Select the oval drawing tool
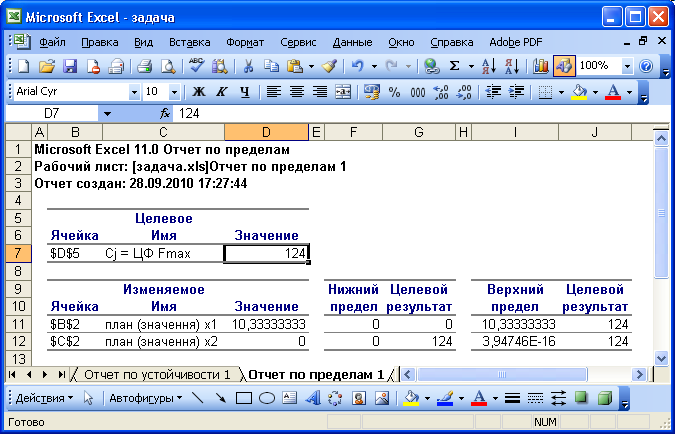The width and height of the screenshot is (675, 434). click(x=267, y=398)
